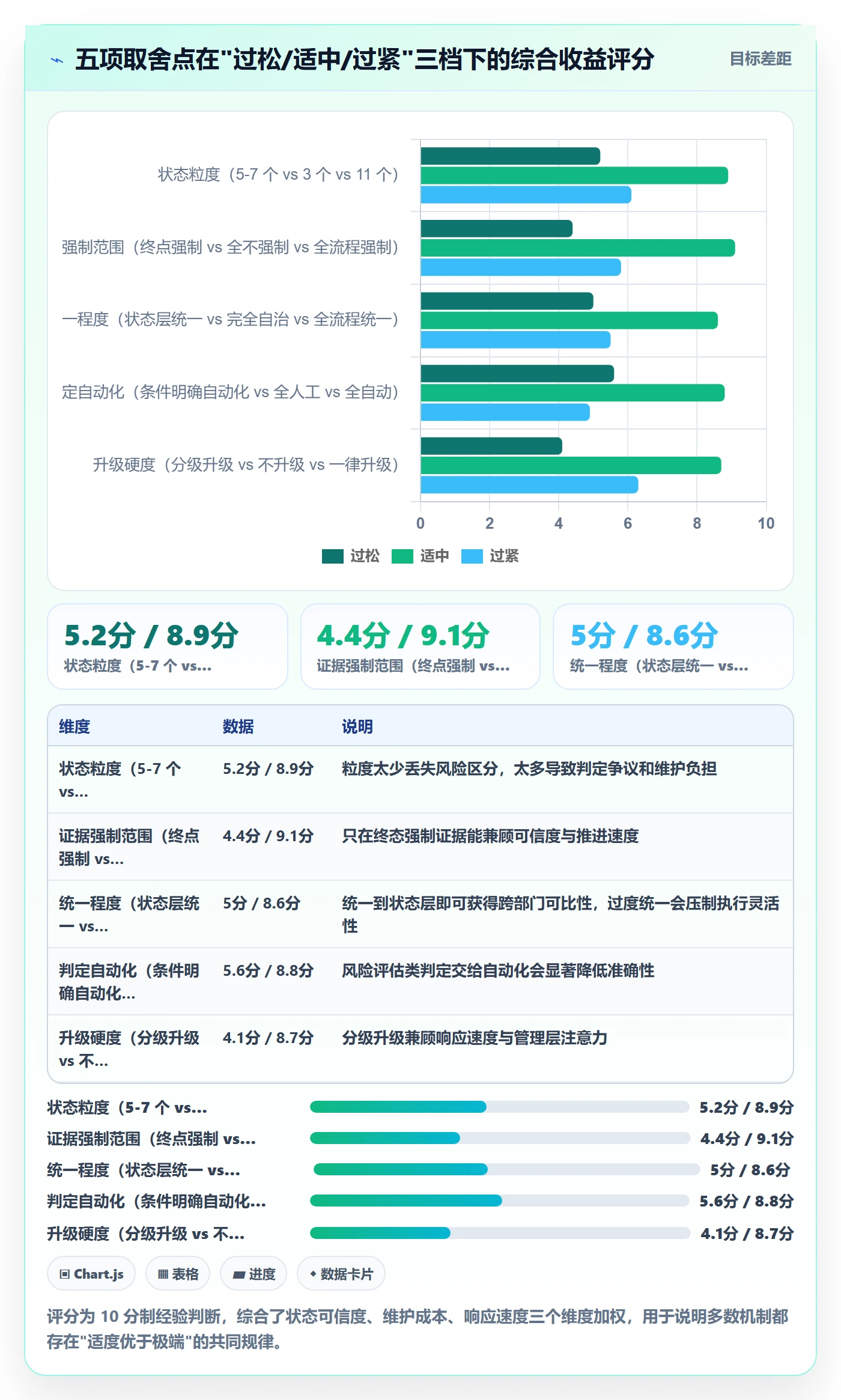Click progress value 4.1分 / 8.7分
The width and height of the screenshot is (841, 1400).
747,1234
